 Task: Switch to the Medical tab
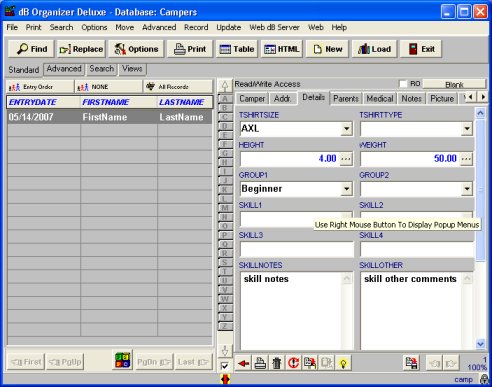(380, 98)
